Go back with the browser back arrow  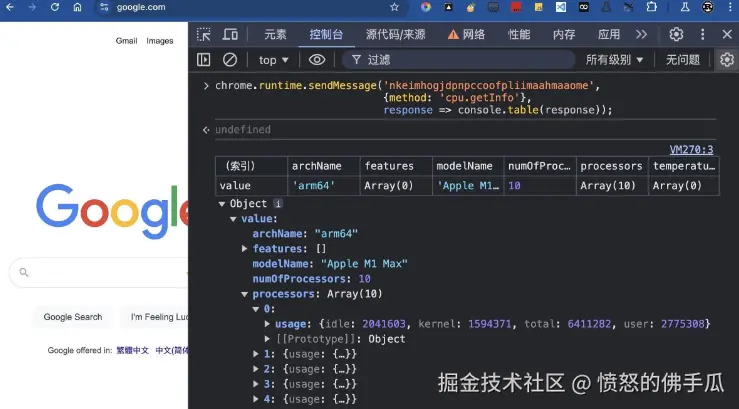tap(9, 7)
